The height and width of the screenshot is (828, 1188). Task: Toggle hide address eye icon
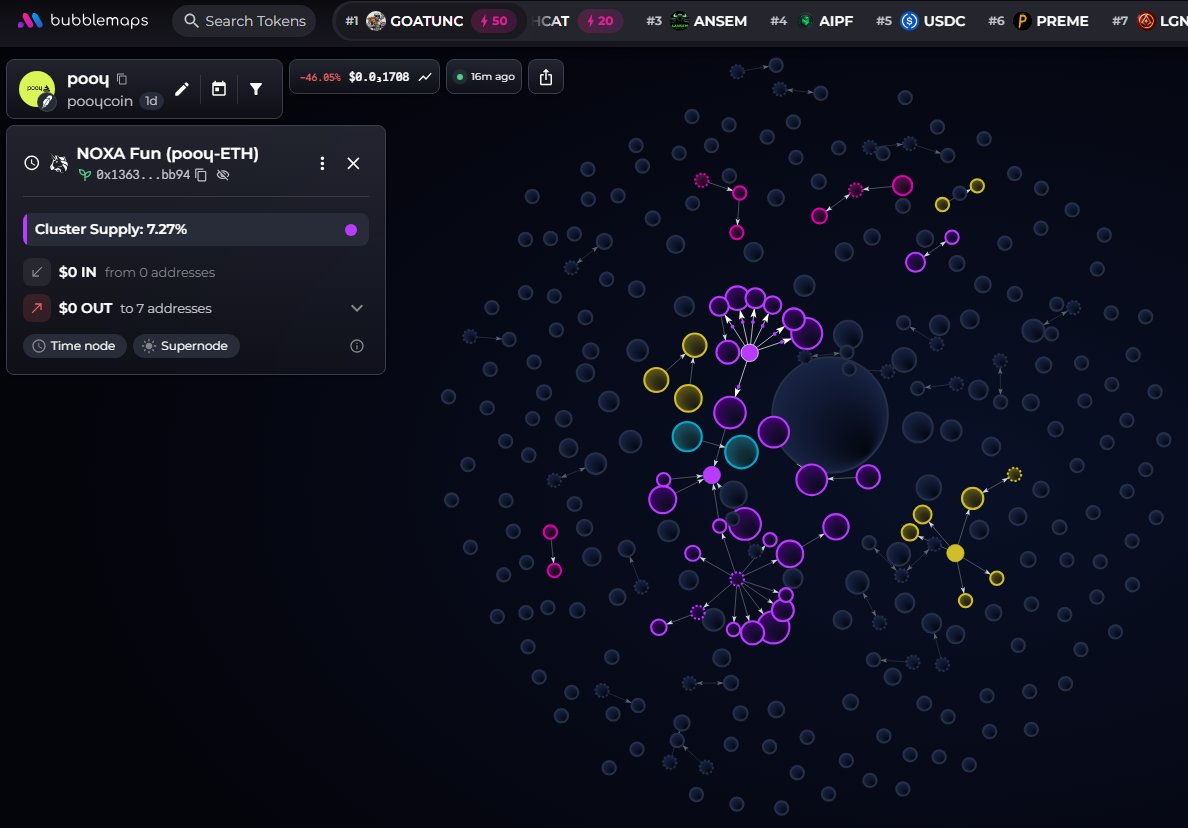pos(223,175)
